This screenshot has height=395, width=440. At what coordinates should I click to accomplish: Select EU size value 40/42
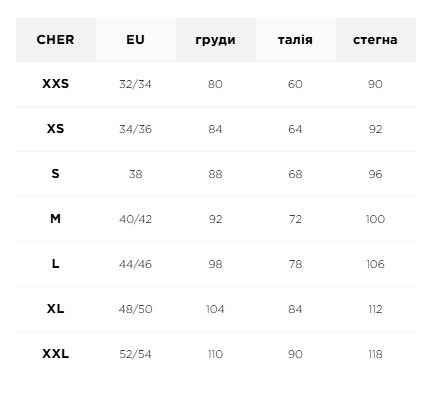[x=135, y=219]
